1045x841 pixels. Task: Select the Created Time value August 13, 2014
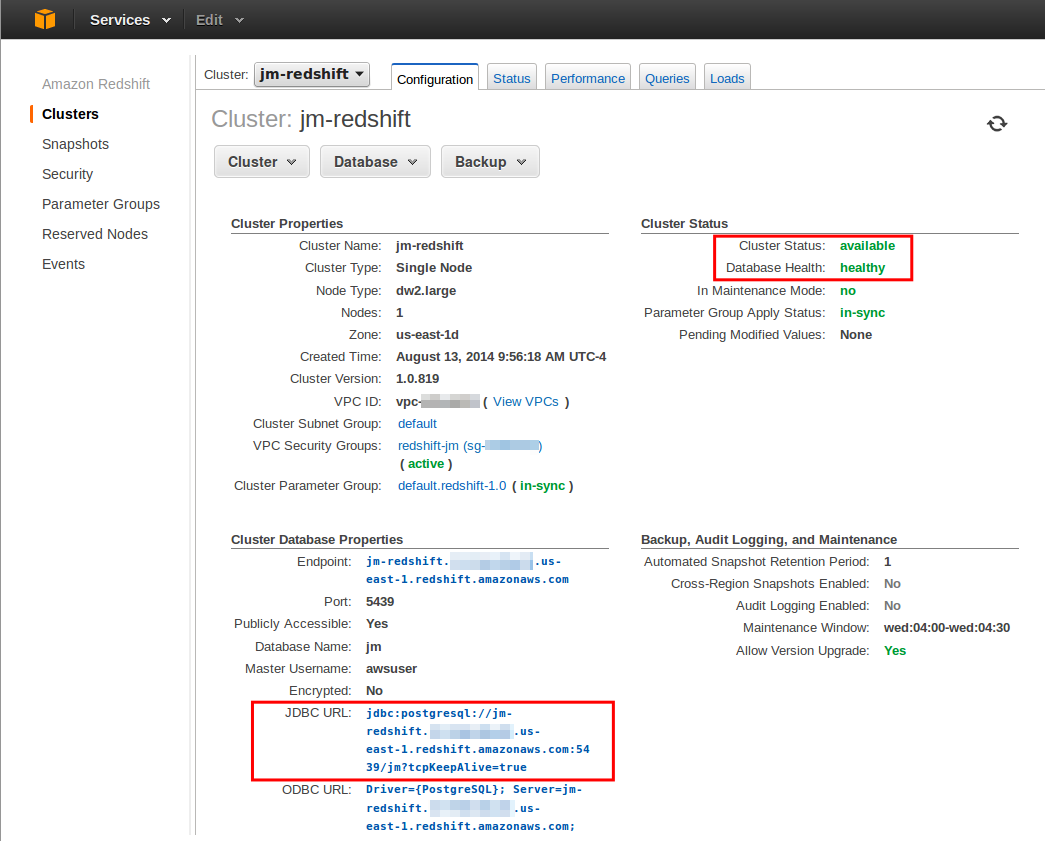click(501, 357)
